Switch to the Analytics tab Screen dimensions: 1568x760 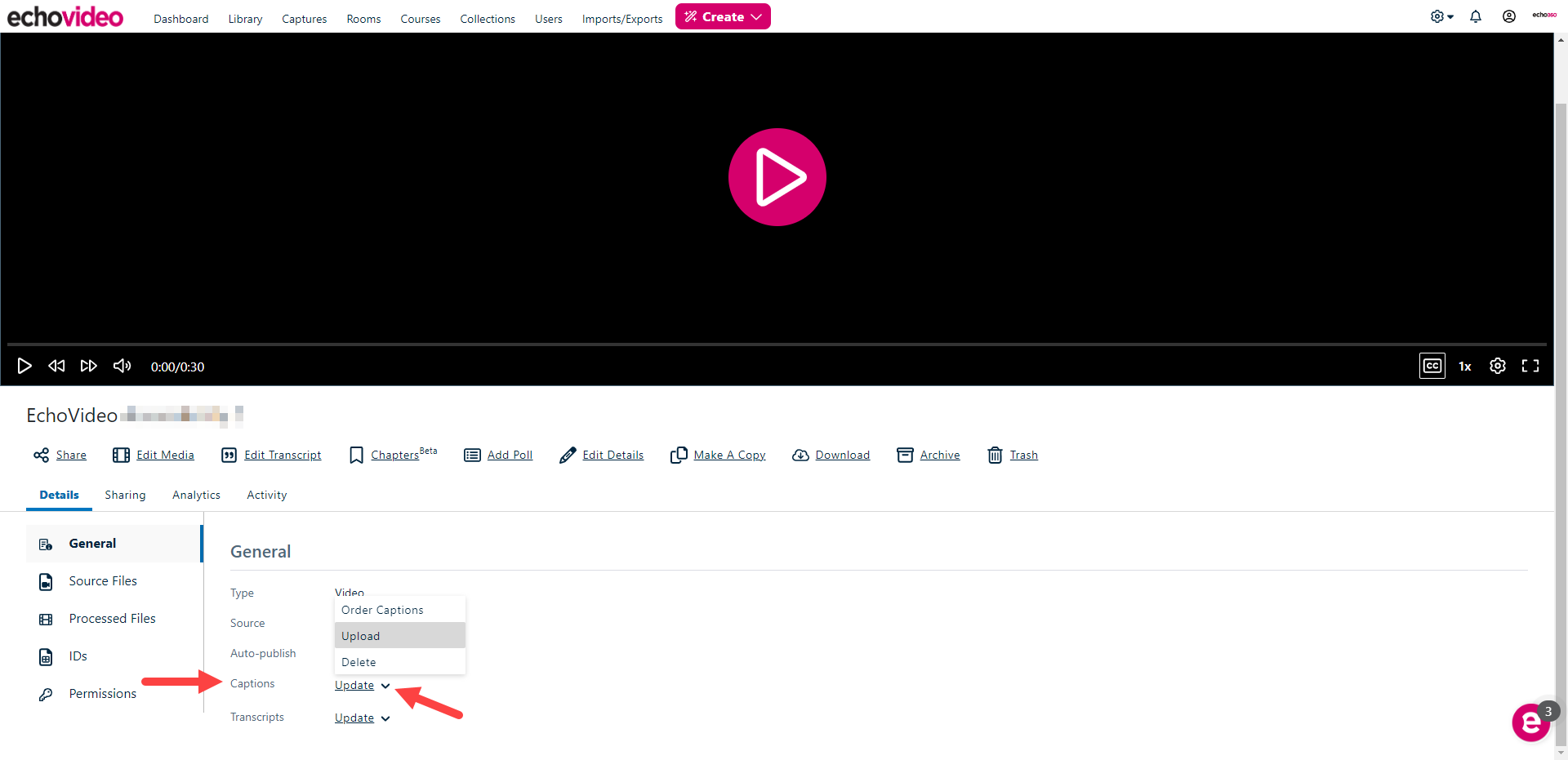point(196,495)
